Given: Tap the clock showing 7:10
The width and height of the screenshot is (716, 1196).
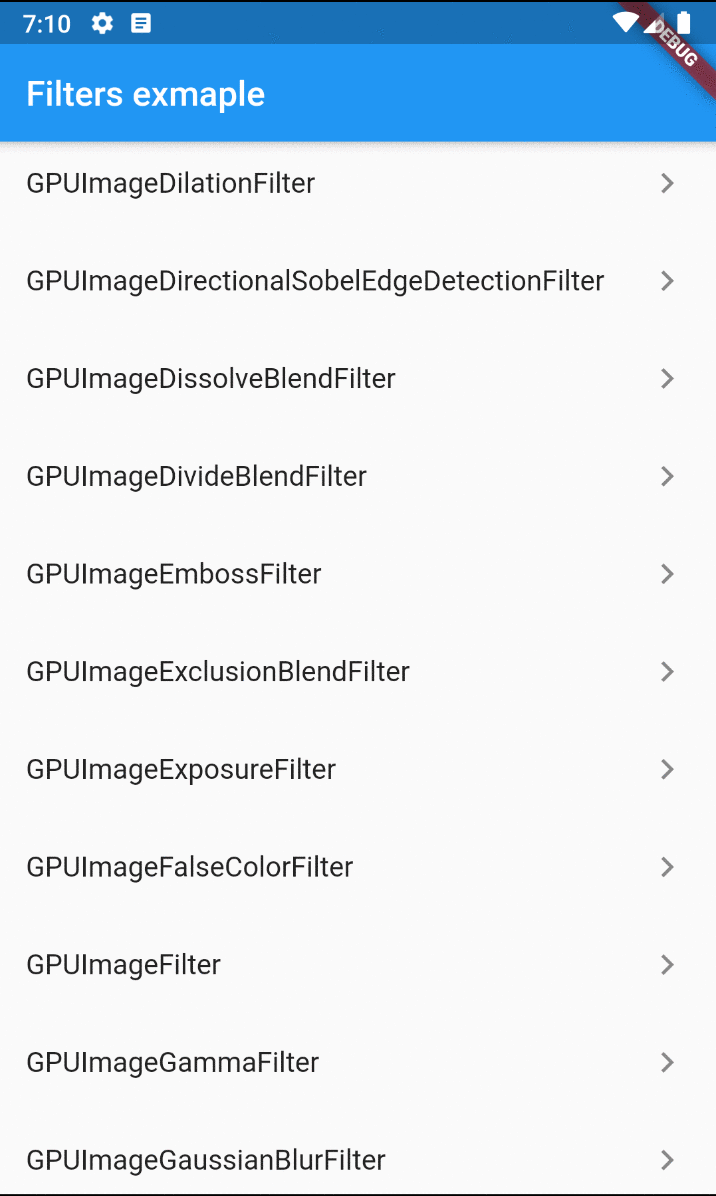Looking at the screenshot, I should [45, 24].
